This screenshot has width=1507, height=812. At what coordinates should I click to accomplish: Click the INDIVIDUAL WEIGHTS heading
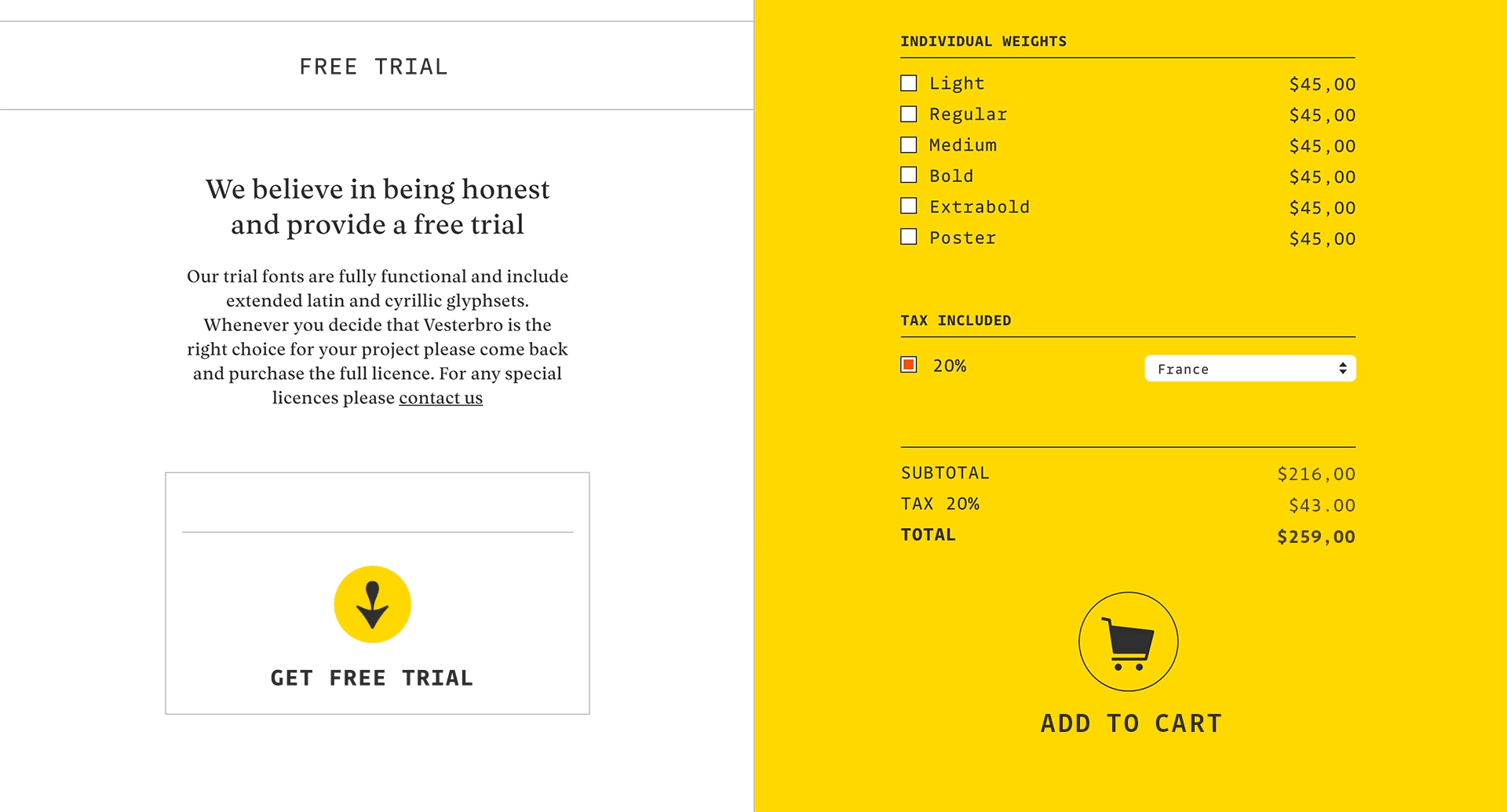pos(983,42)
